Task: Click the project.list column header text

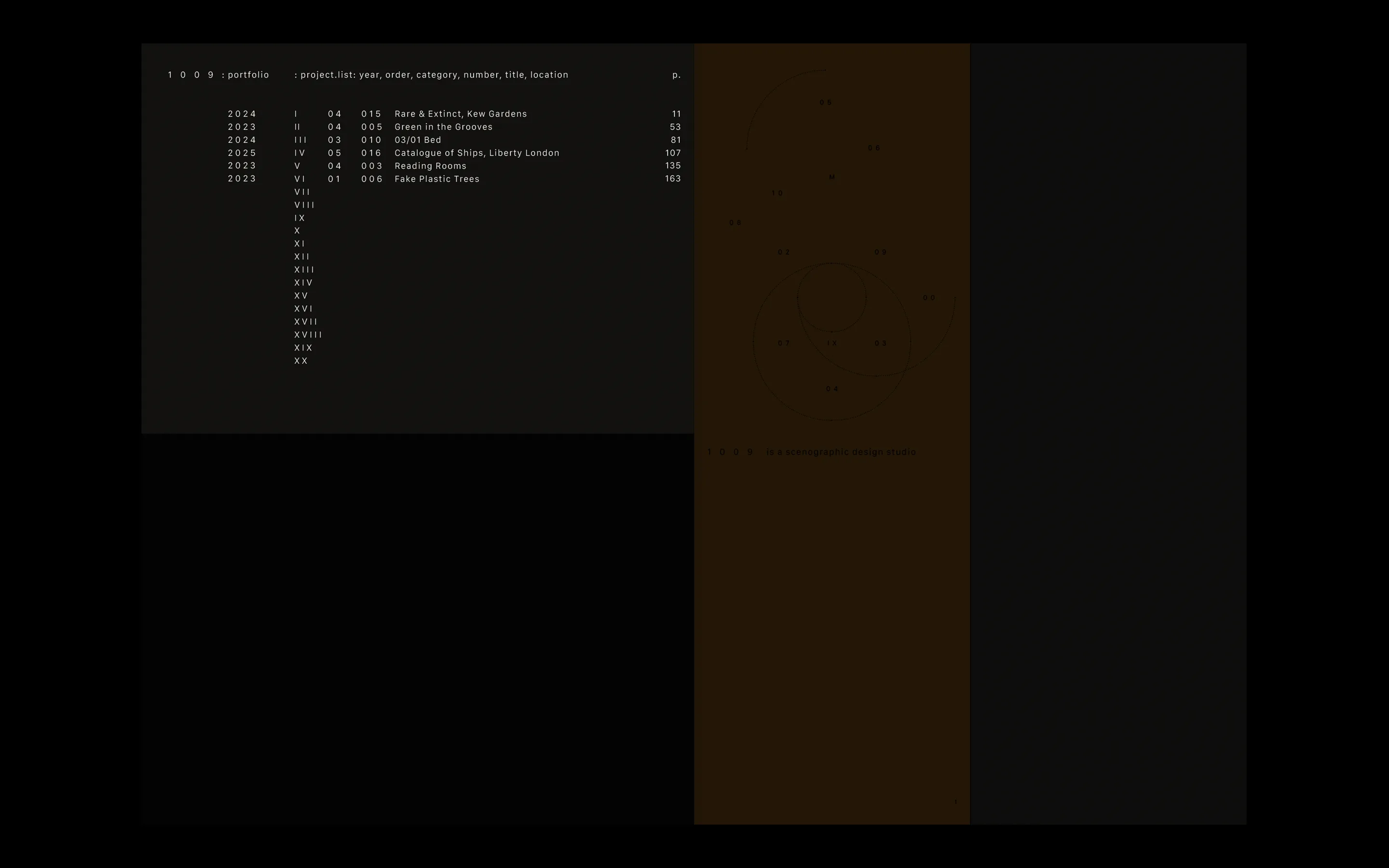Action: click(431, 75)
